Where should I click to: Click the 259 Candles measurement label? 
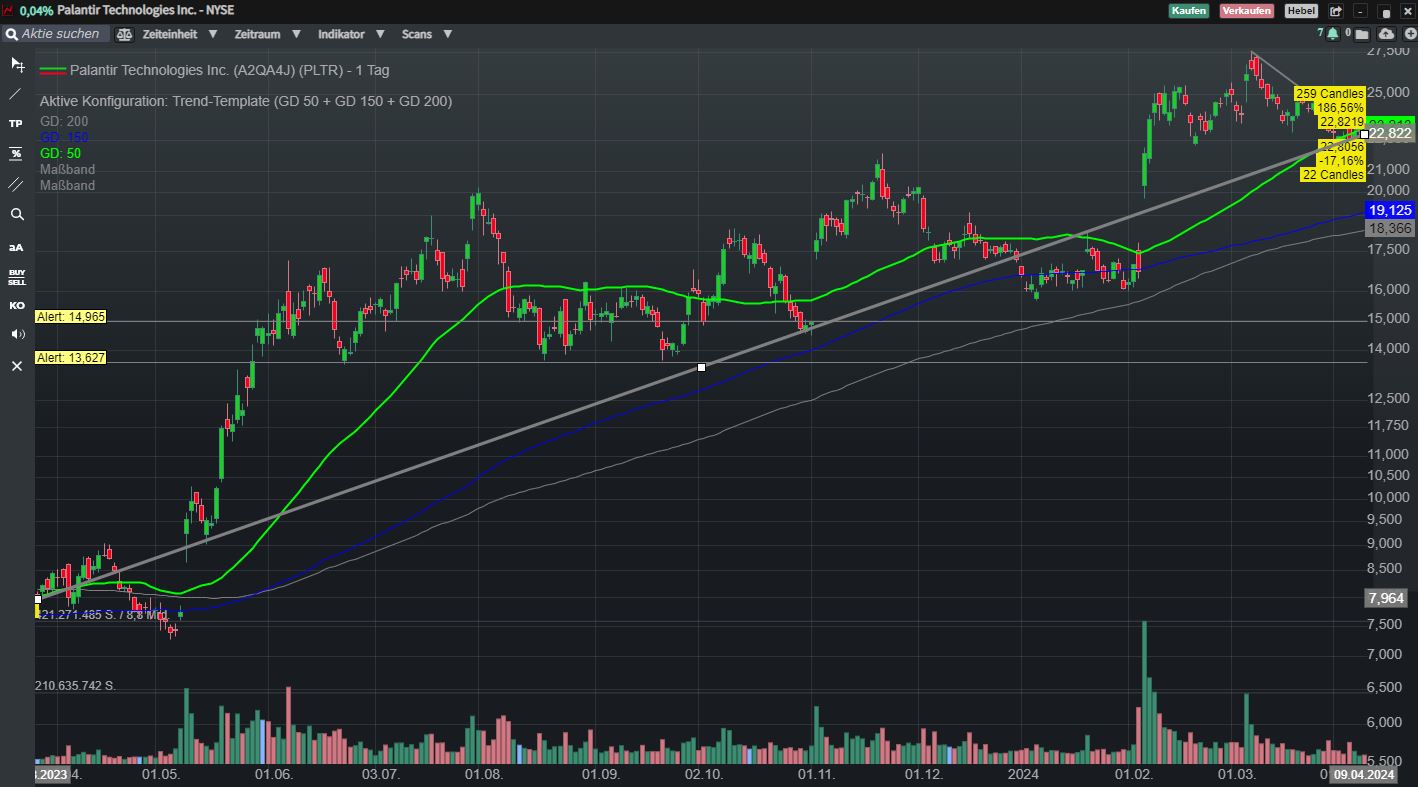click(x=1330, y=94)
